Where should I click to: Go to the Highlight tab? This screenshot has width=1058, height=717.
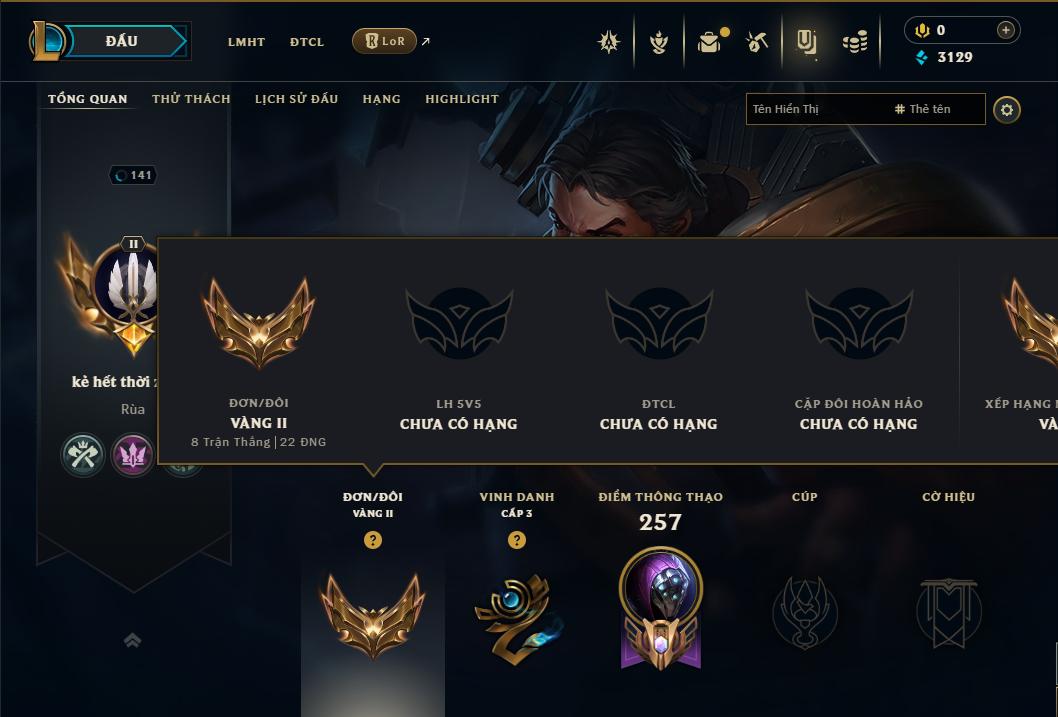462,99
